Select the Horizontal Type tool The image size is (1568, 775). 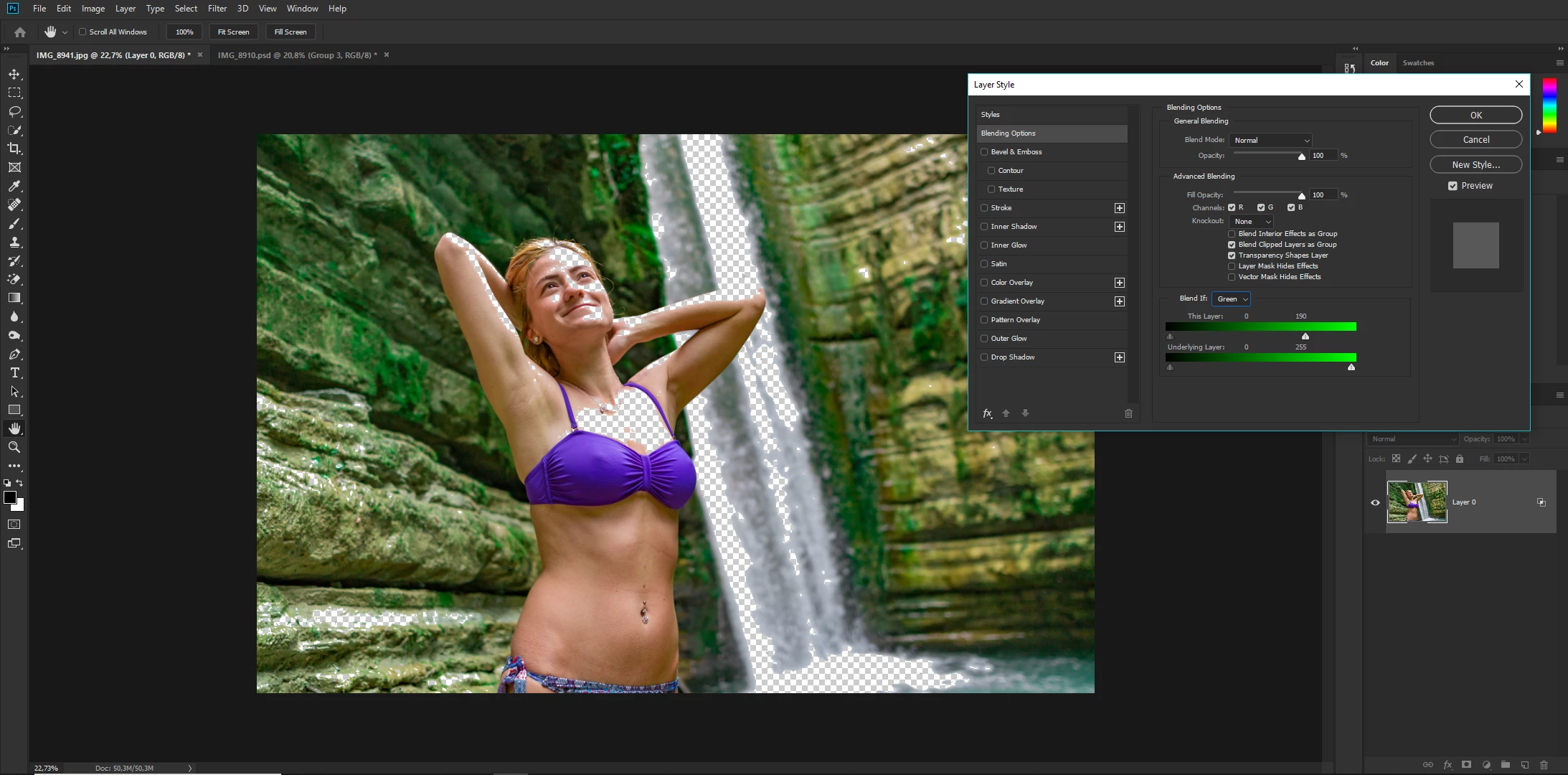(x=14, y=372)
